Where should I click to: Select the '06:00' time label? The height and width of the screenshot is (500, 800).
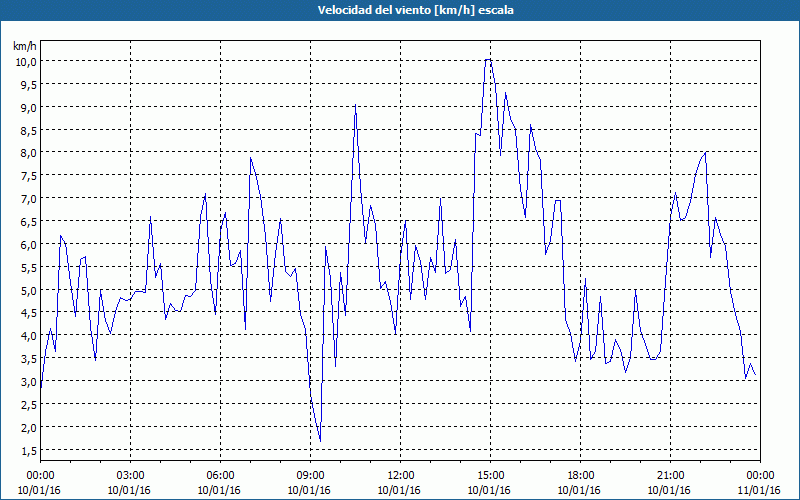(220, 476)
